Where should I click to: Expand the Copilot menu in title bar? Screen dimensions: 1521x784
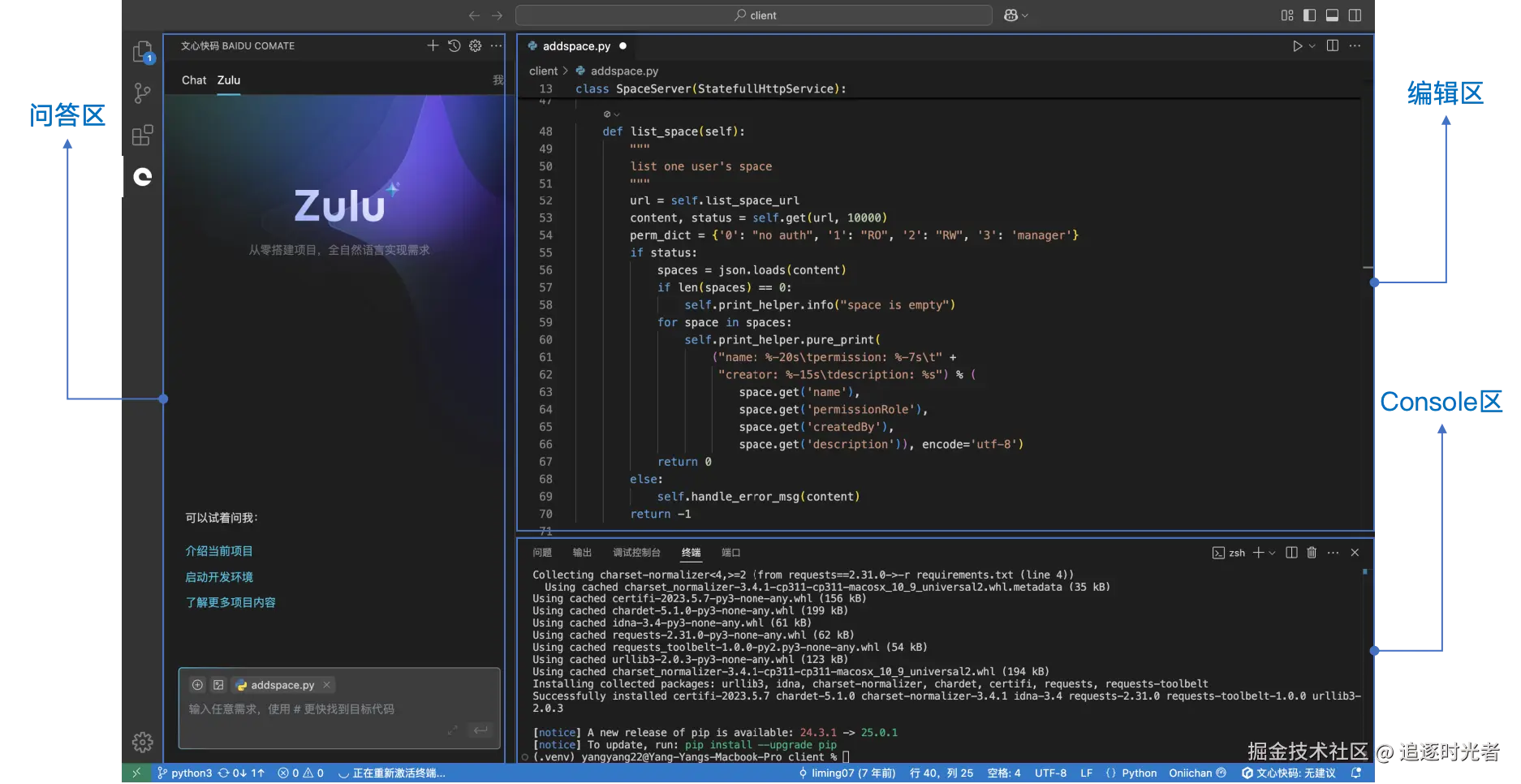pyautogui.click(x=1025, y=15)
